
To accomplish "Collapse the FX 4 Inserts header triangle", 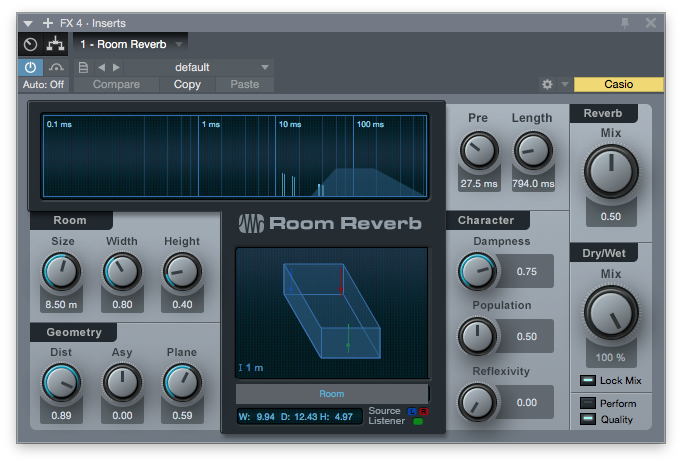I will coord(29,22).
